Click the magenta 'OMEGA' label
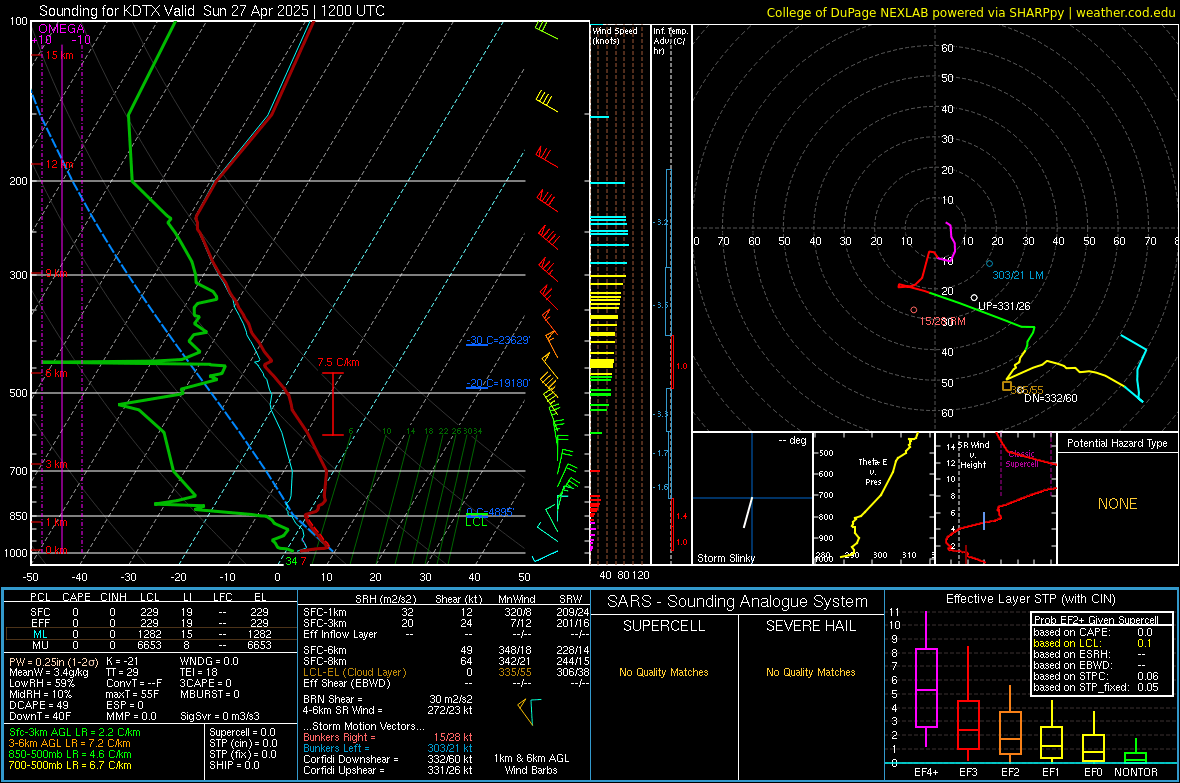1180x783 pixels. tap(62, 29)
